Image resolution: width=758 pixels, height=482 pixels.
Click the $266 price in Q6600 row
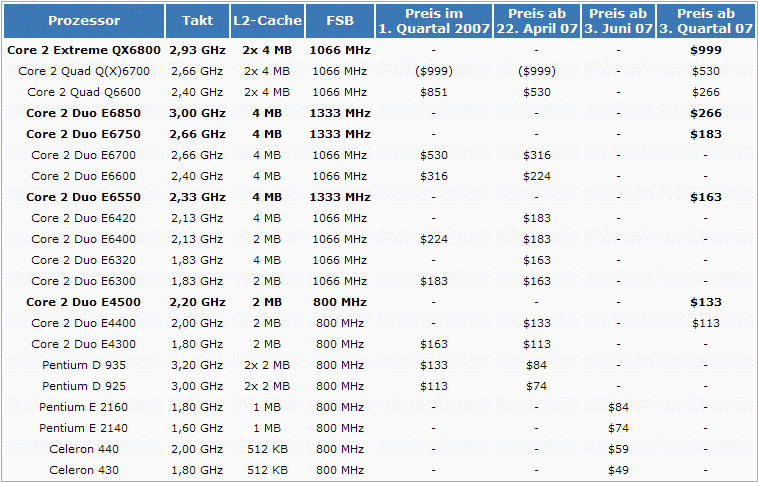point(706,92)
